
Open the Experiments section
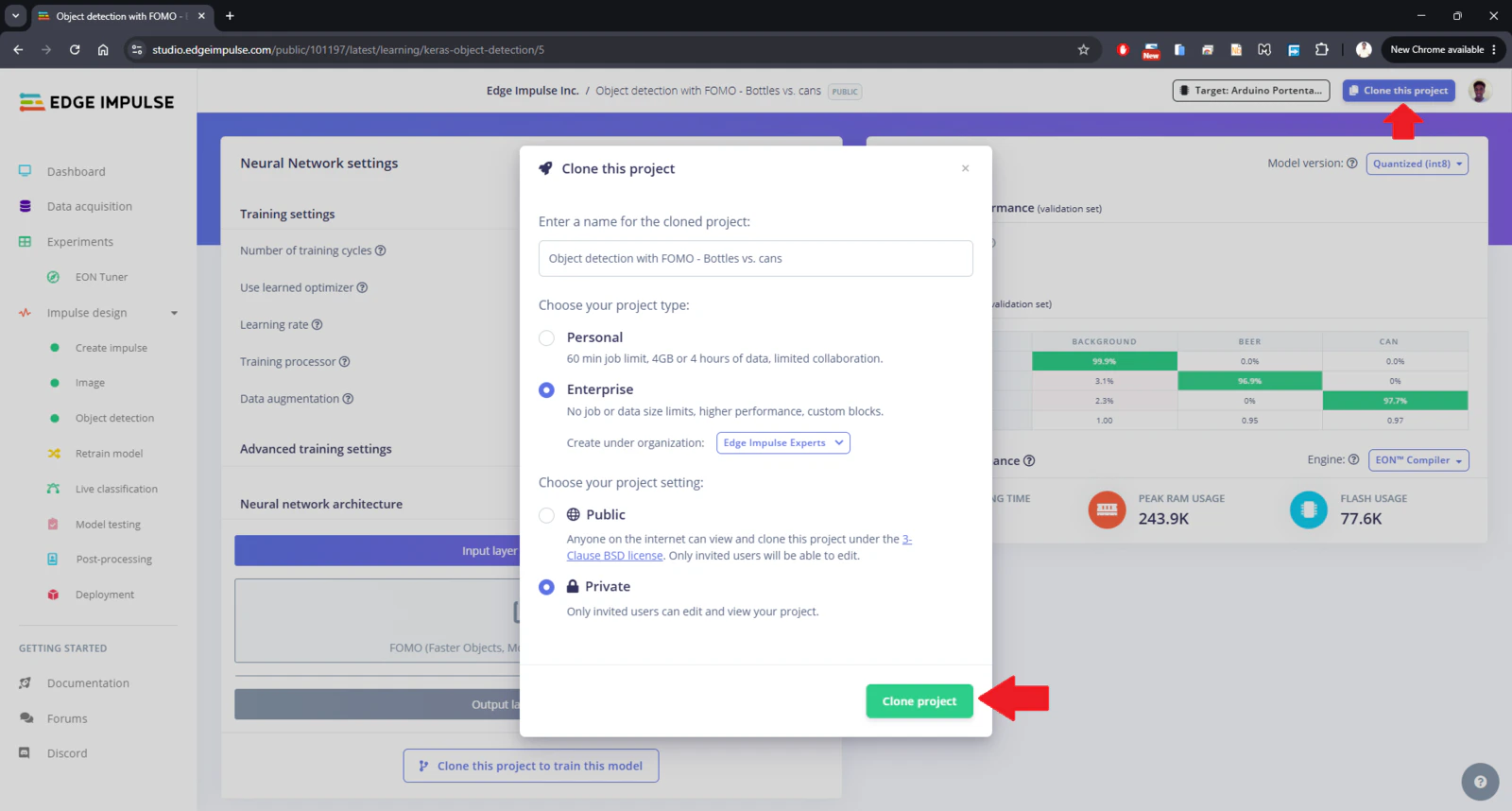point(80,242)
